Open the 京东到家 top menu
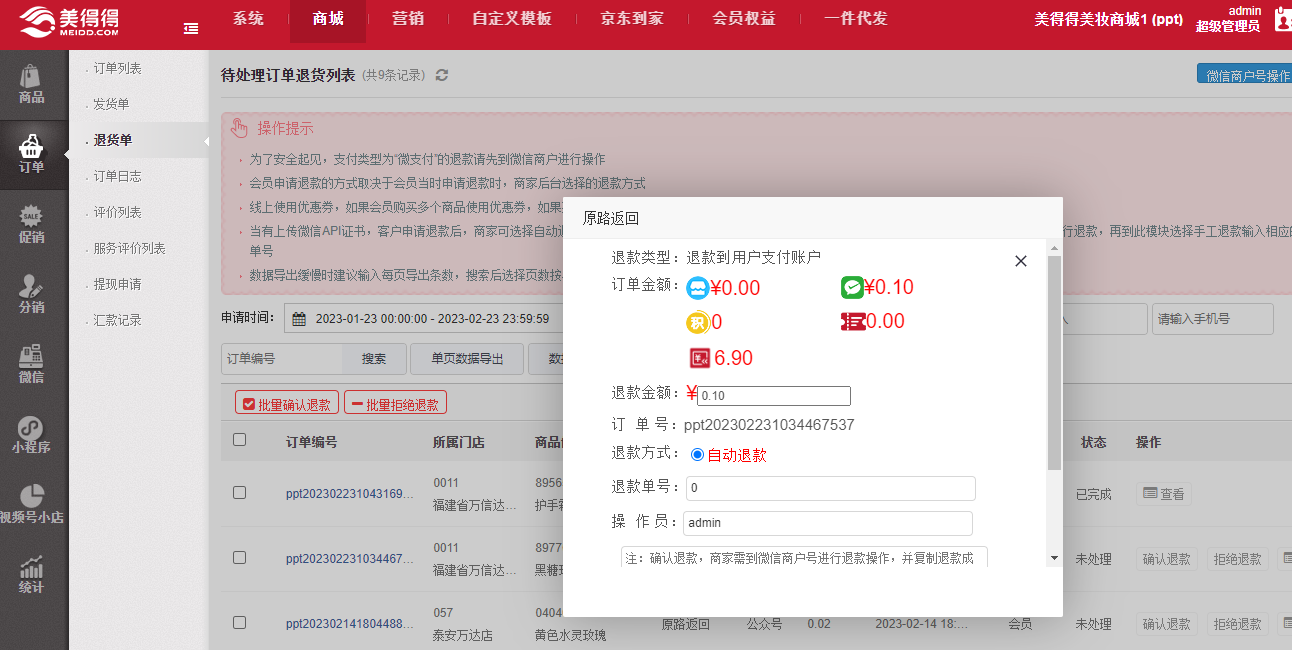This screenshot has height=650, width=1292. click(x=632, y=19)
